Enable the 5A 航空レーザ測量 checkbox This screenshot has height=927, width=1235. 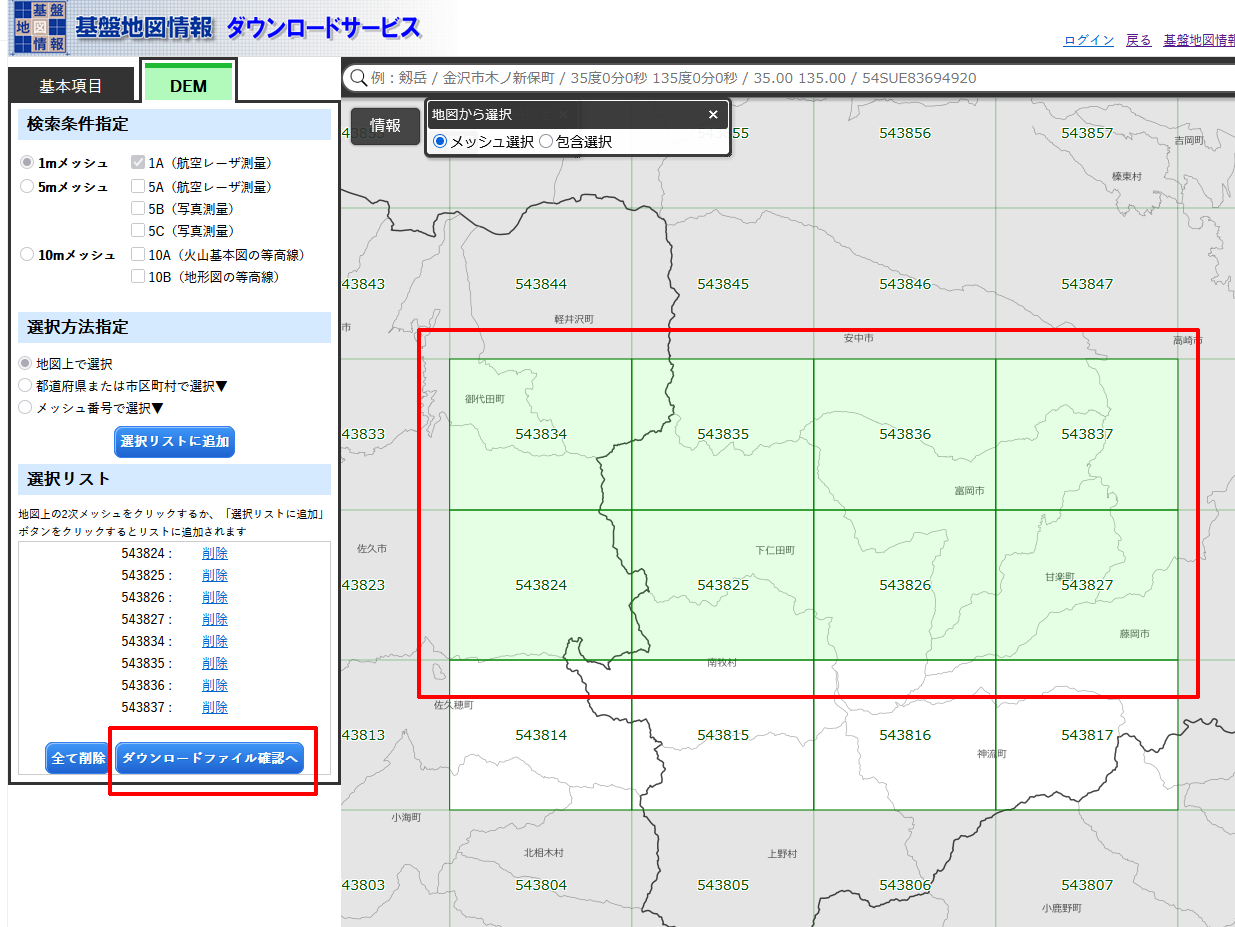[138, 187]
